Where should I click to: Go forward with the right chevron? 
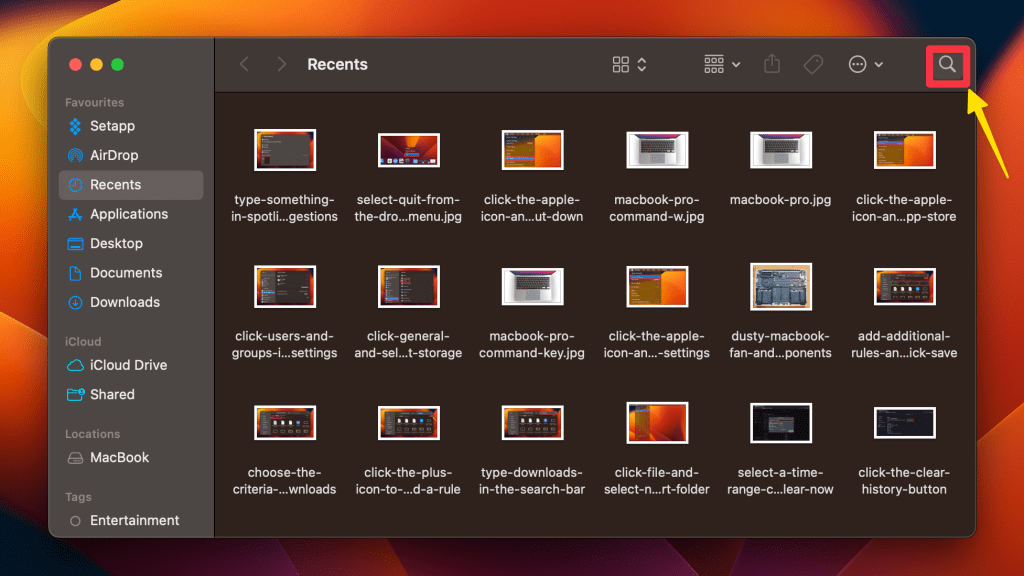[282, 64]
